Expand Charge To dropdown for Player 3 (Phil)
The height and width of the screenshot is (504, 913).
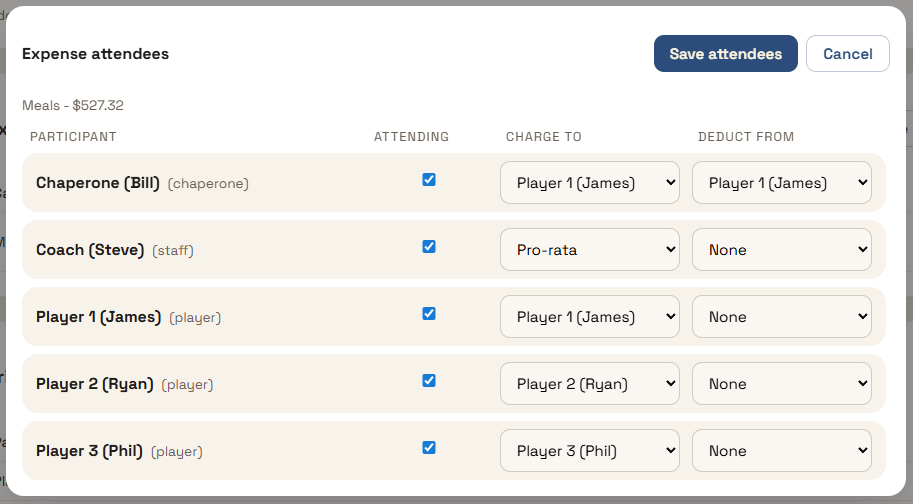[x=589, y=451]
